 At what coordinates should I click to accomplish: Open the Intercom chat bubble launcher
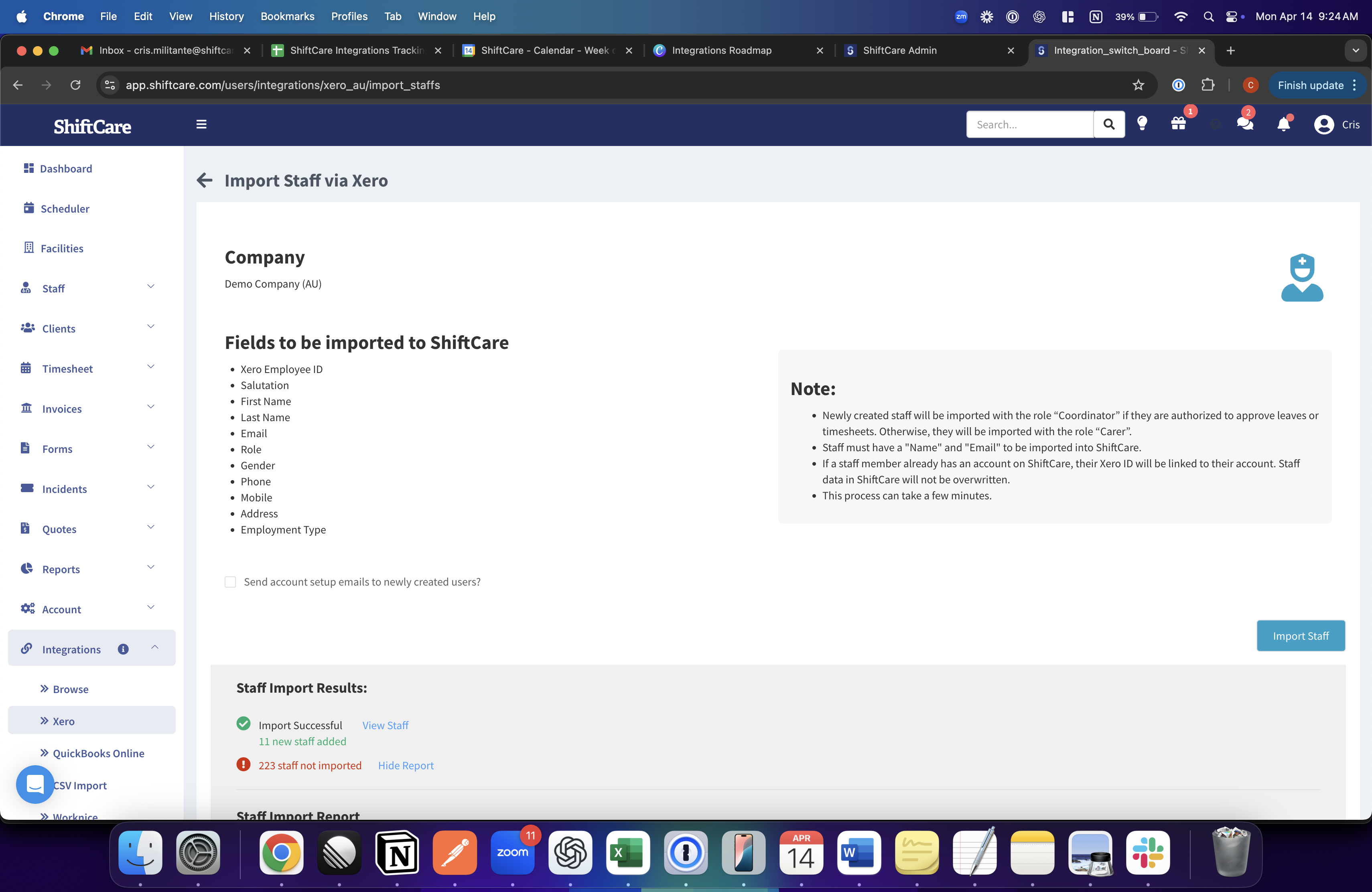coord(35,784)
